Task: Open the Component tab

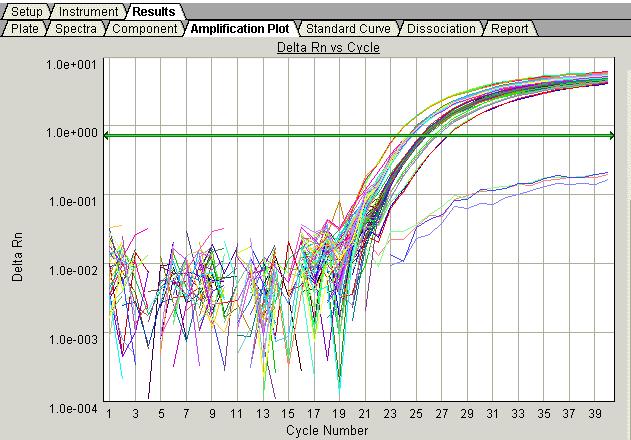Action: point(144,29)
